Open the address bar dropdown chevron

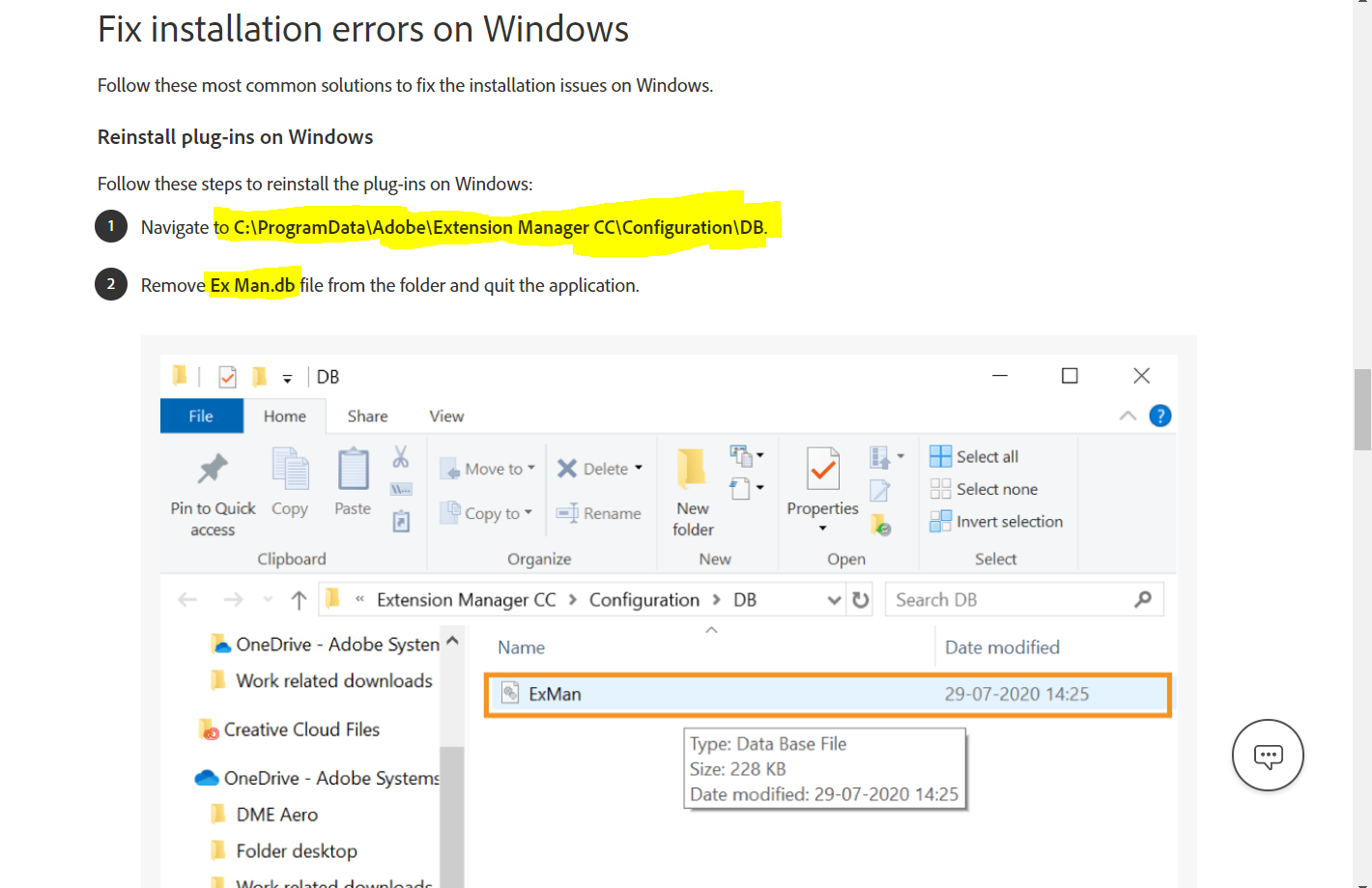click(x=834, y=599)
